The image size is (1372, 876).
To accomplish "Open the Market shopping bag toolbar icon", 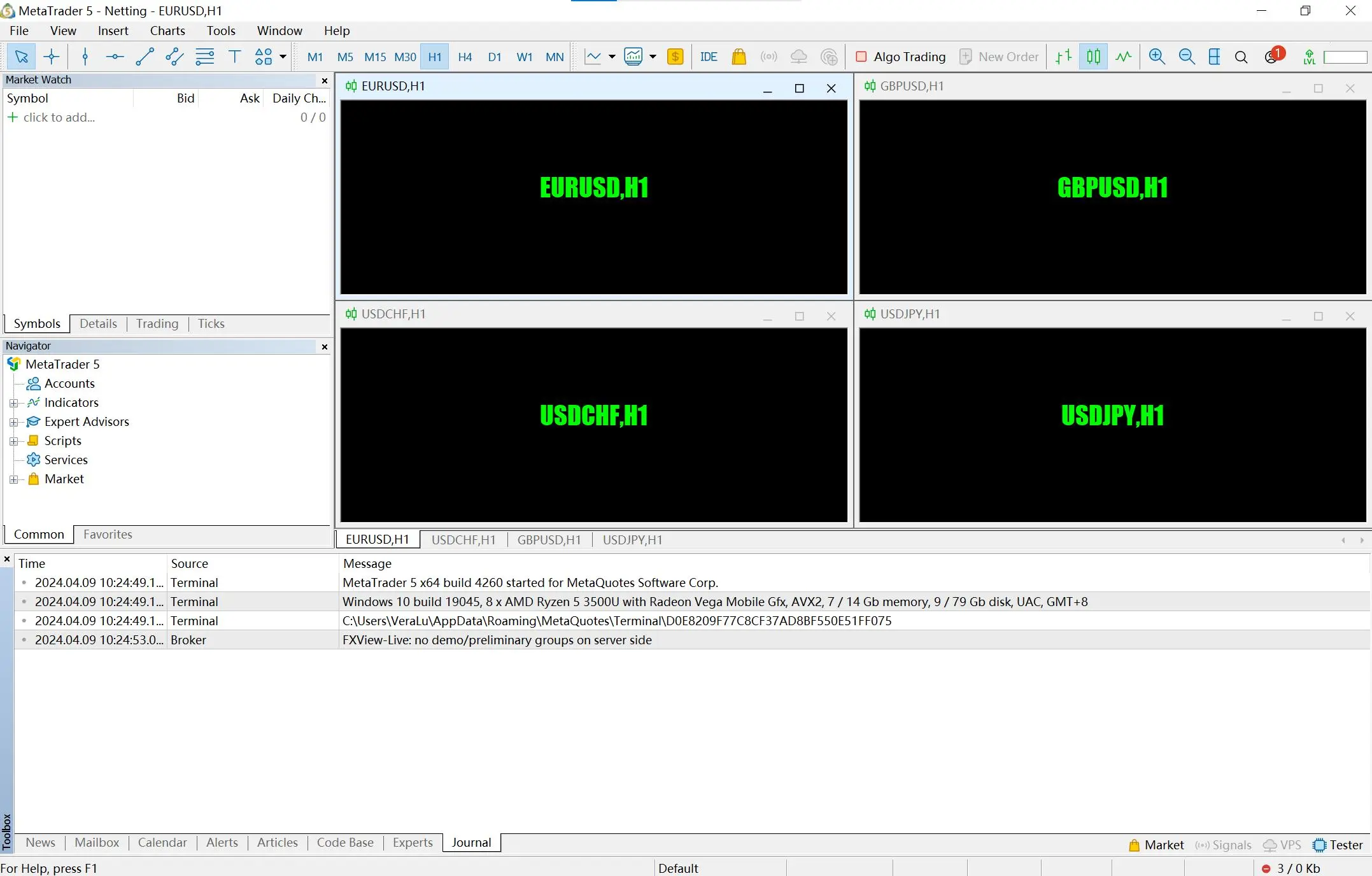I will pyautogui.click(x=739, y=57).
